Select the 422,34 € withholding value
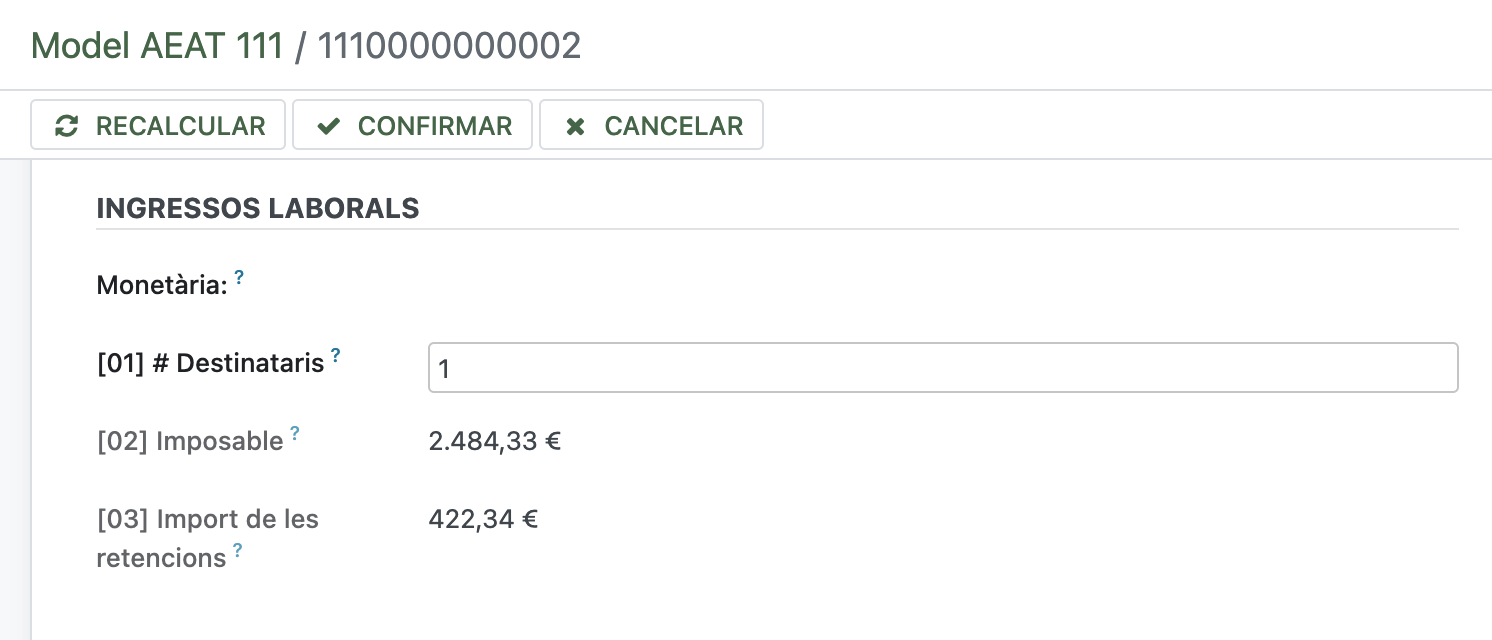Viewport: 1492px width, 640px height. [483, 519]
